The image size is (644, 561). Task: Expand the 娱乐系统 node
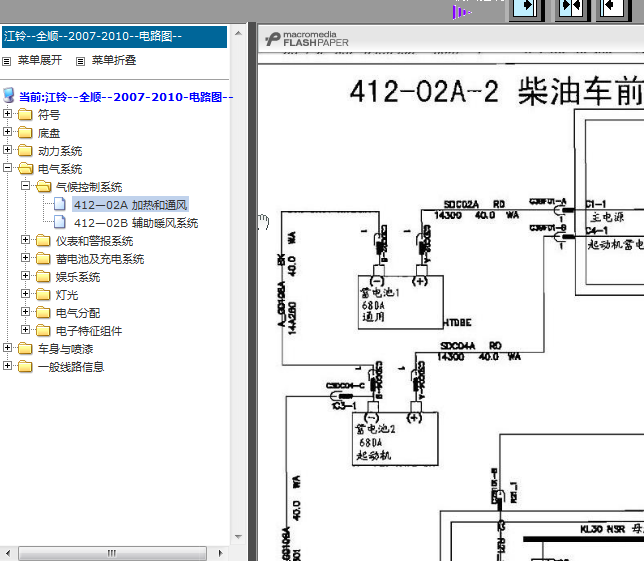tap(25, 276)
